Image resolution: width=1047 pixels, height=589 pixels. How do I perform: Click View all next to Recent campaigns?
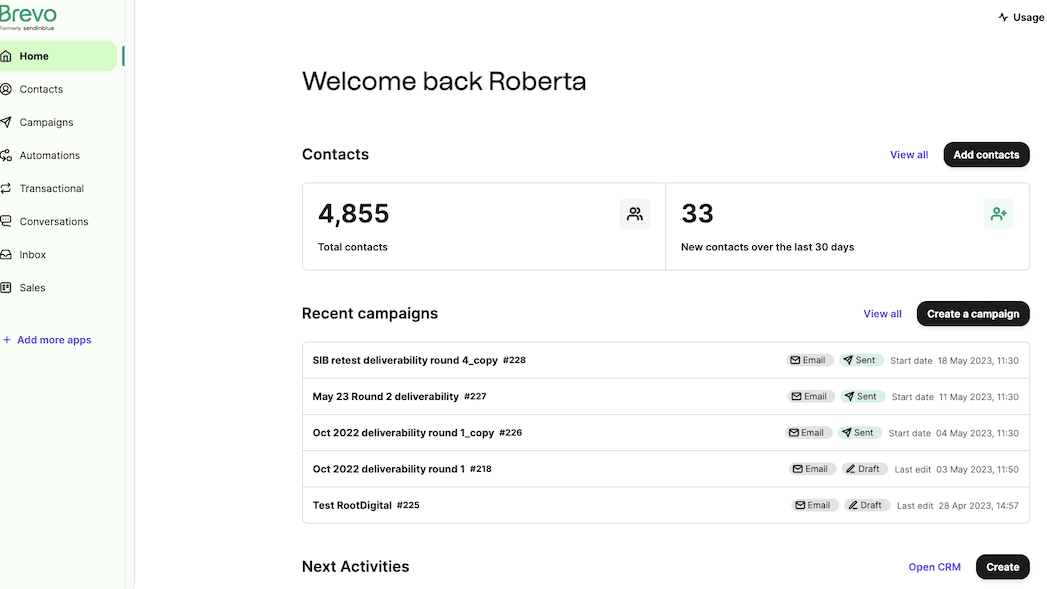tap(882, 314)
